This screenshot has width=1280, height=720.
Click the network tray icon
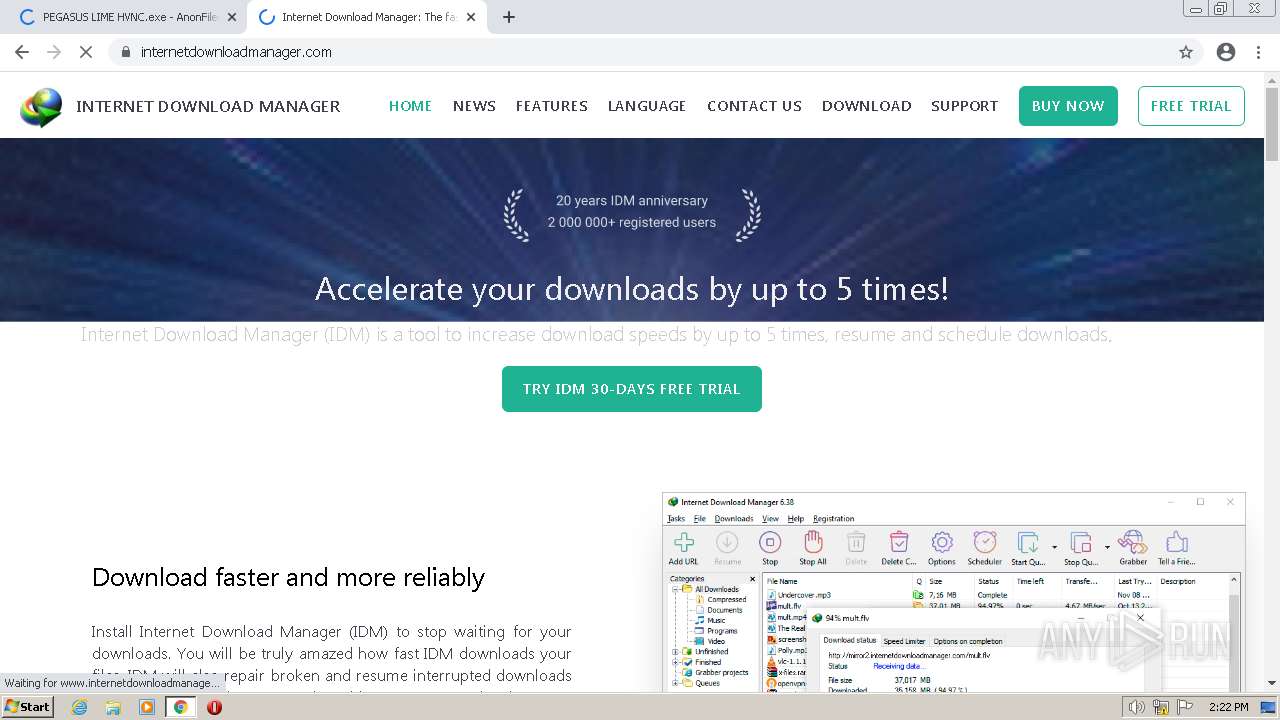pos(1160,707)
